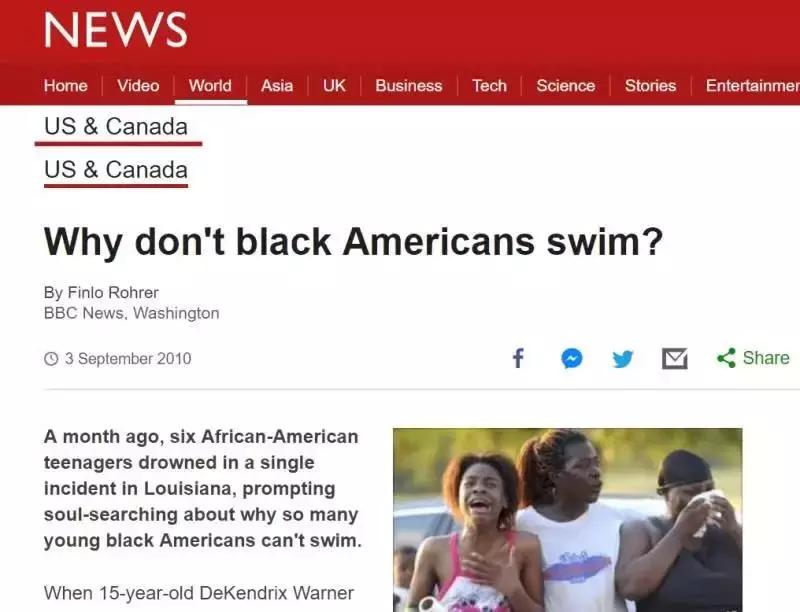
Task: Navigate to UK news
Action: tap(334, 85)
